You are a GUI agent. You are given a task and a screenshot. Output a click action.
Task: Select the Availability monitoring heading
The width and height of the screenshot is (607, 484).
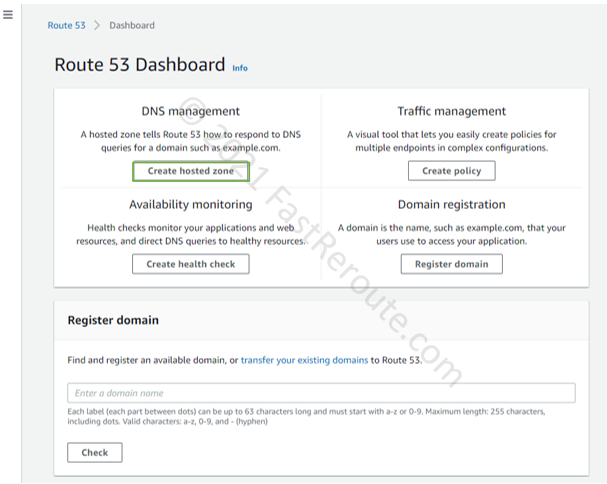coord(190,204)
